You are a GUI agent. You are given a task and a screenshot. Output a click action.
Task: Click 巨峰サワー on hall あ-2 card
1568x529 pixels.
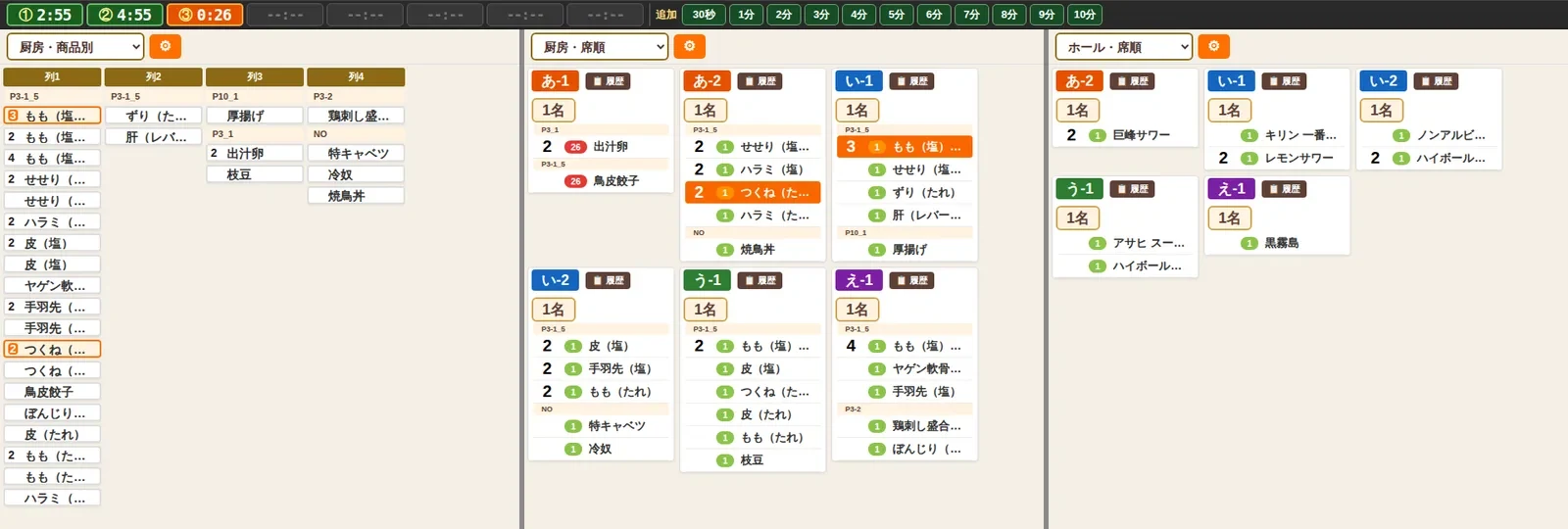point(1125,135)
